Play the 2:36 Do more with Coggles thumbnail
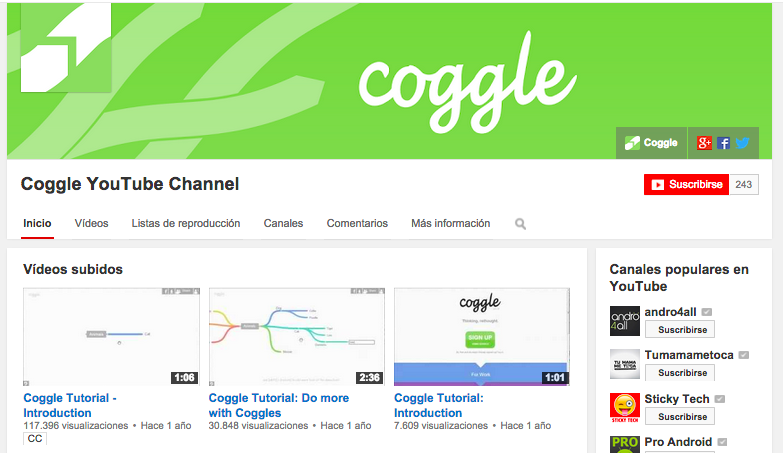 297,337
